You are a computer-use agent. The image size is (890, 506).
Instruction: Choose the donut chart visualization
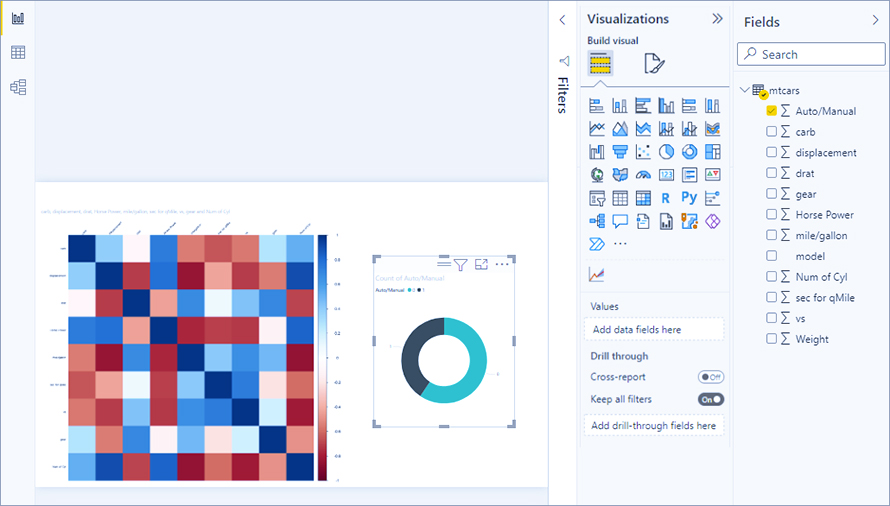(x=689, y=152)
